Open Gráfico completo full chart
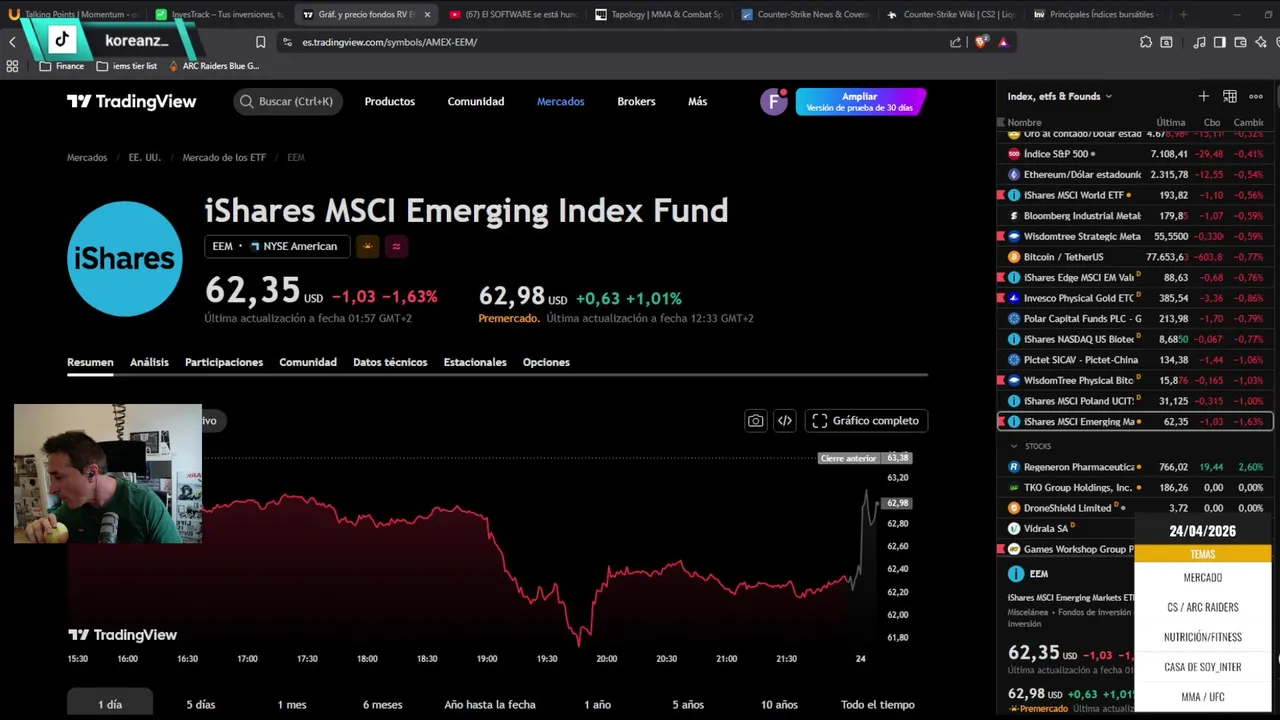 866,421
